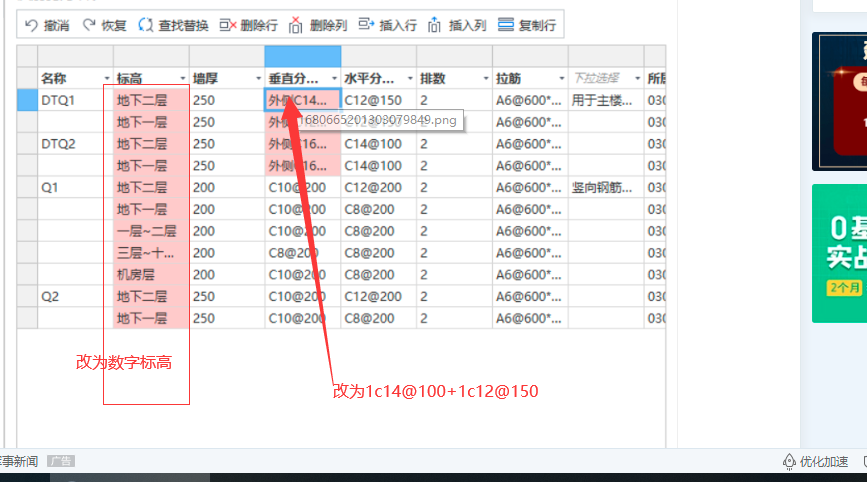Select 地下二层 cell in the DTQ1 row
This screenshot has width=867, height=482.
tap(151, 101)
